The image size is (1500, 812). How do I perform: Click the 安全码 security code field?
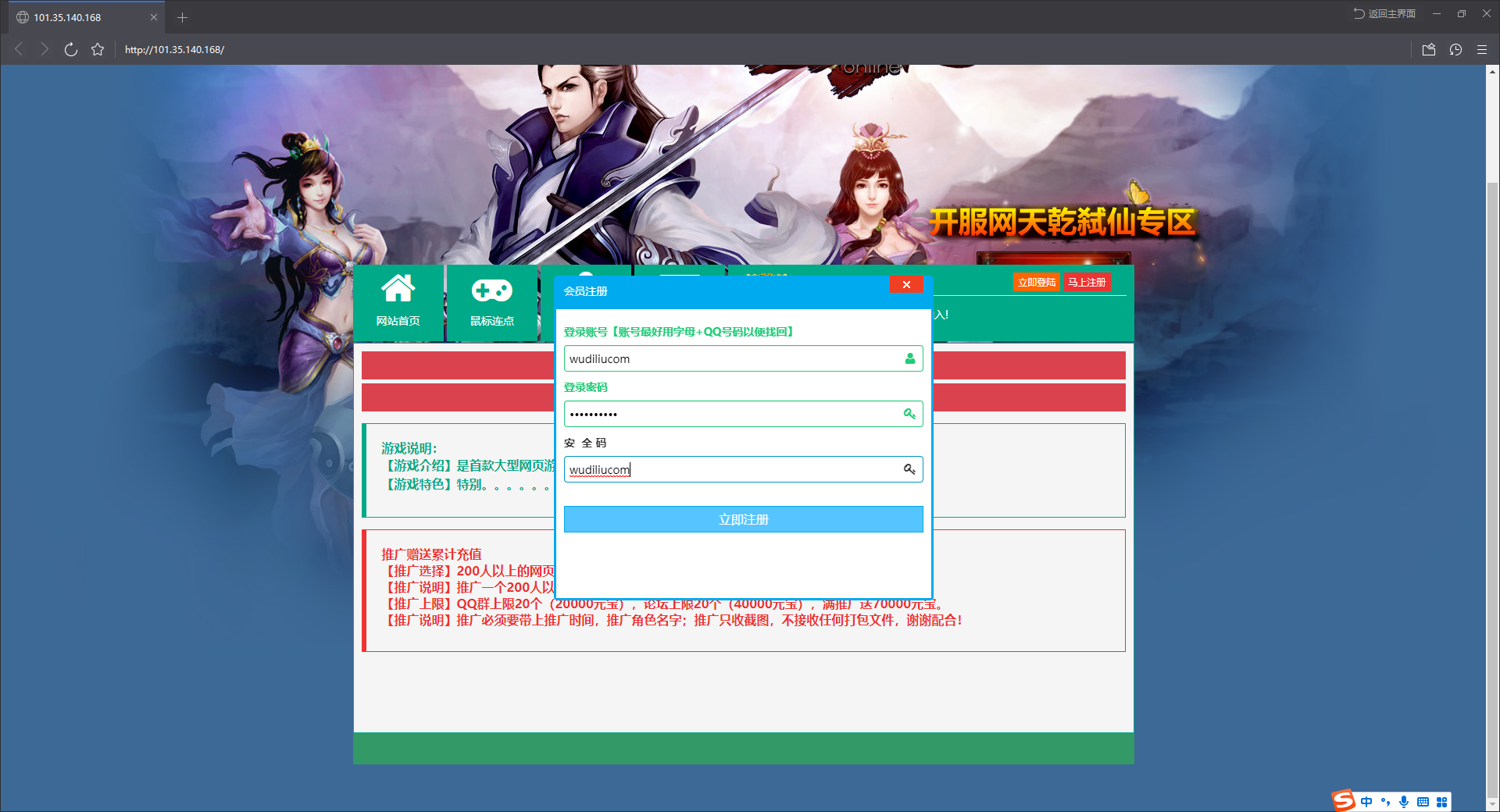[x=744, y=469]
